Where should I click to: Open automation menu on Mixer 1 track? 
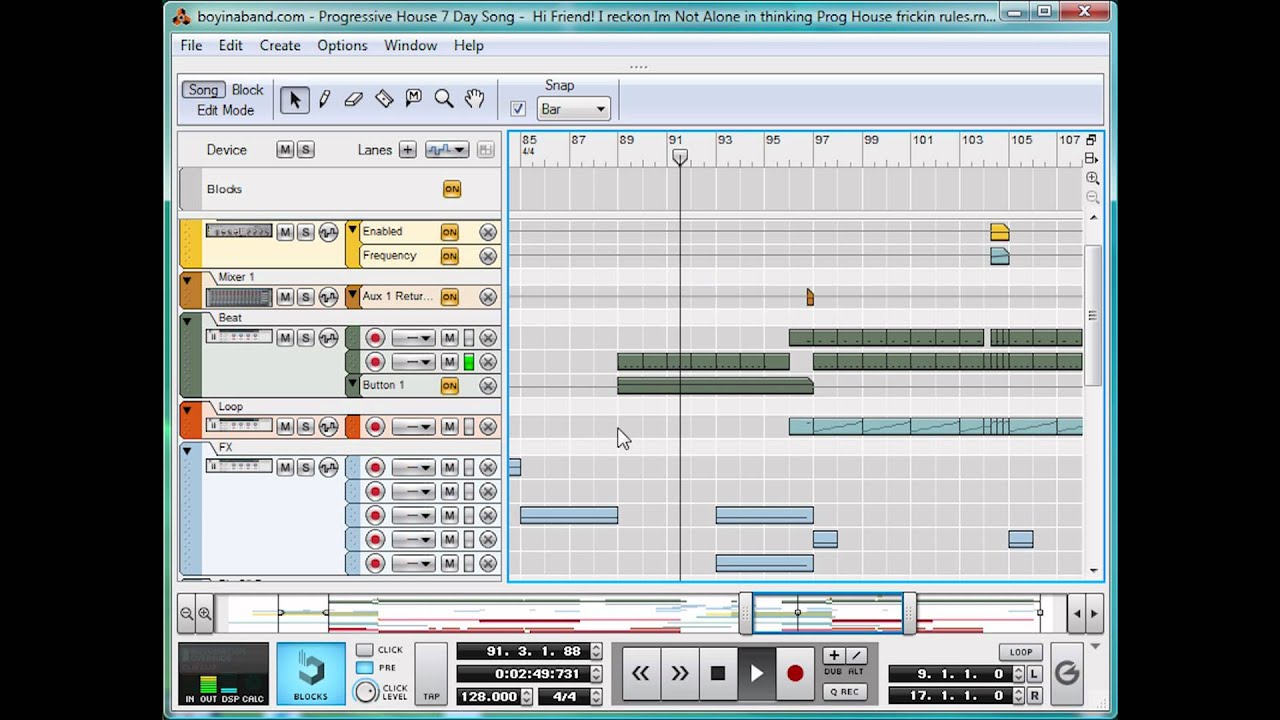(x=329, y=297)
